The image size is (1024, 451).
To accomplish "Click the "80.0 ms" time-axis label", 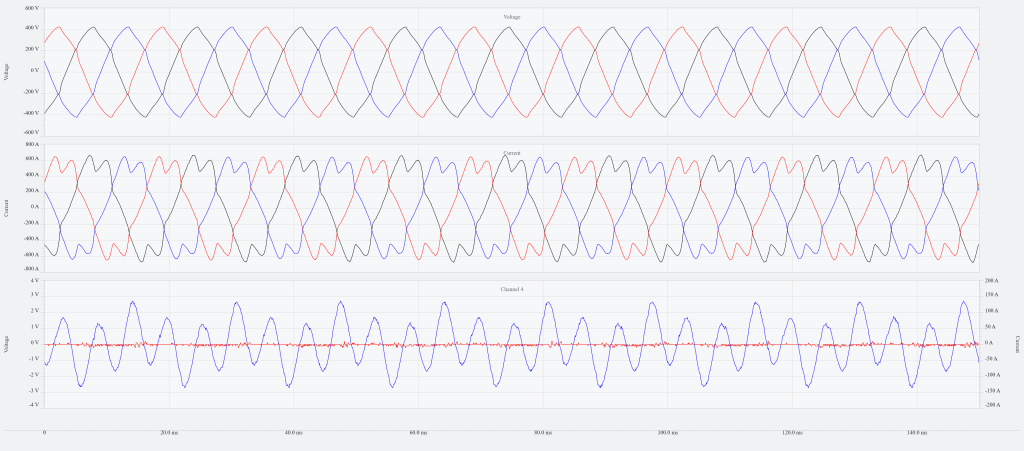I will (543, 433).
